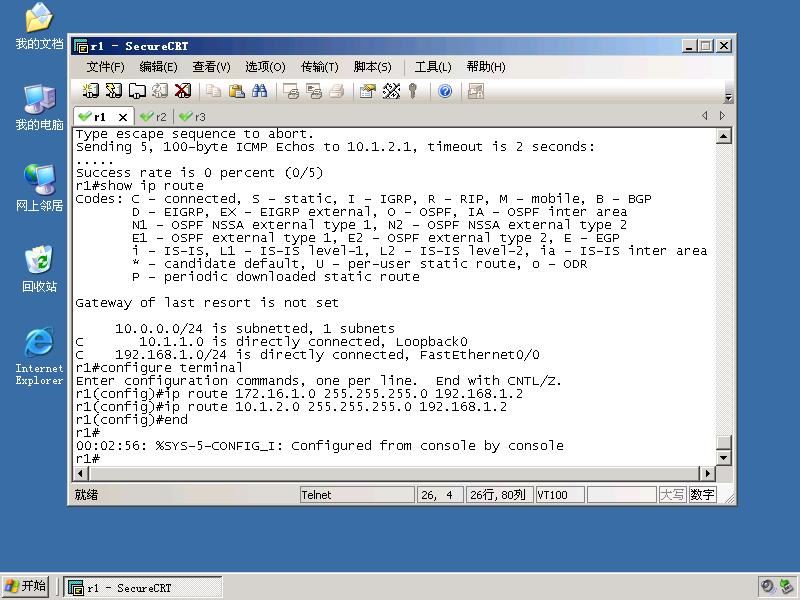This screenshot has height=600, width=800.
Task: Click the tab scroll left arrow
Action: (x=705, y=116)
